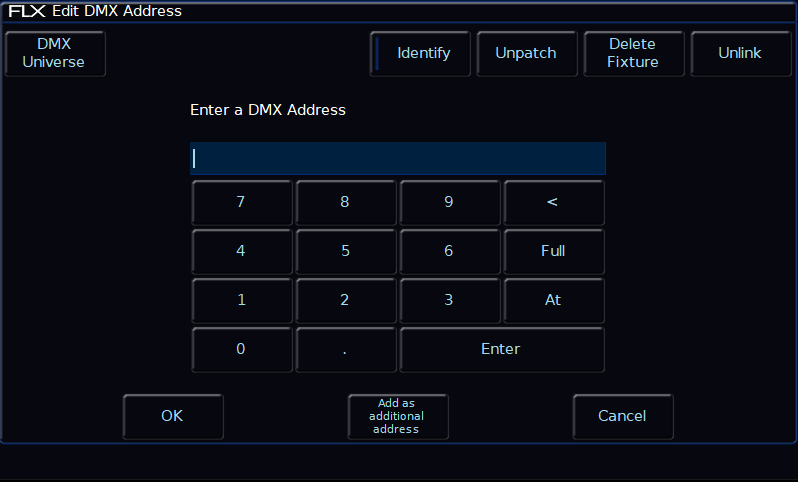Viewport: 798px width, 482px height.
Task: Select Delete Fixture
Action: tap(634, 53)
